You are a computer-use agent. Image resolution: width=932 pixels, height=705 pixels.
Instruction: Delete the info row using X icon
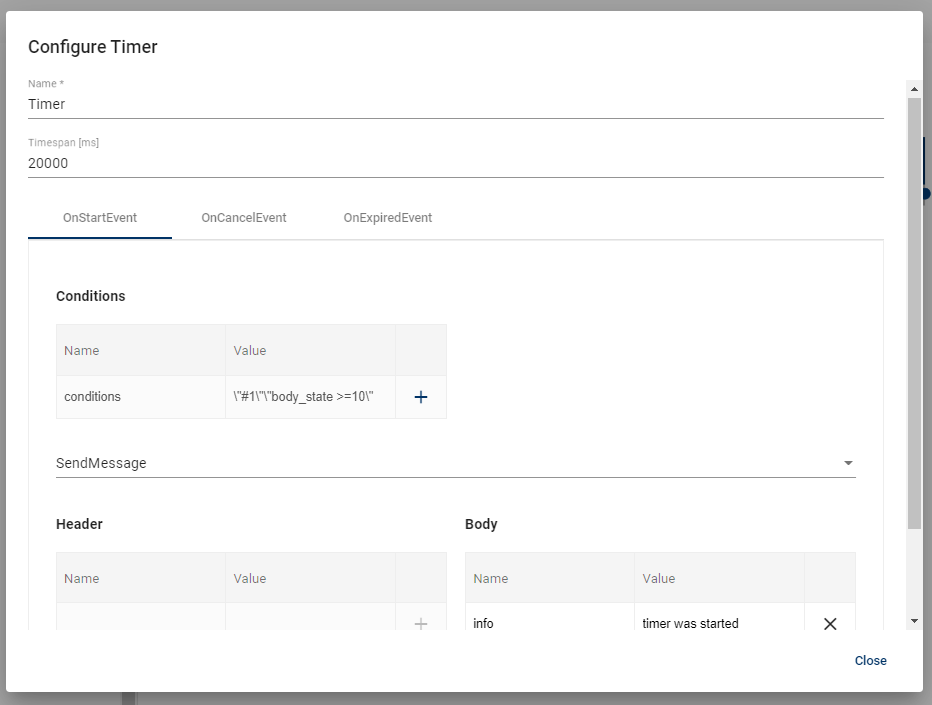click(x=830, y=623)
